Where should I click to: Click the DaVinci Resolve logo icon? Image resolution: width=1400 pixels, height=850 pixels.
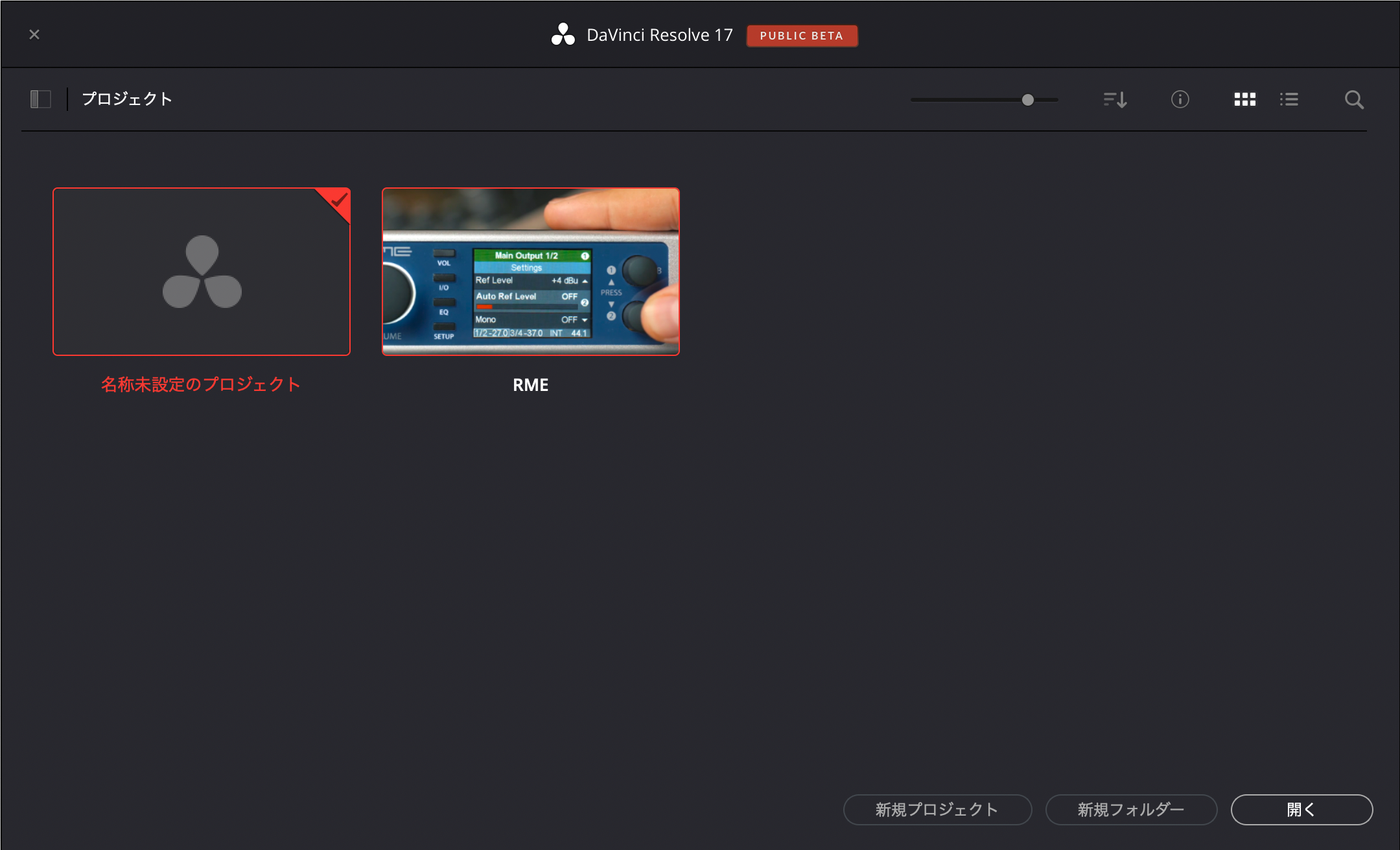tap(563, 35)
